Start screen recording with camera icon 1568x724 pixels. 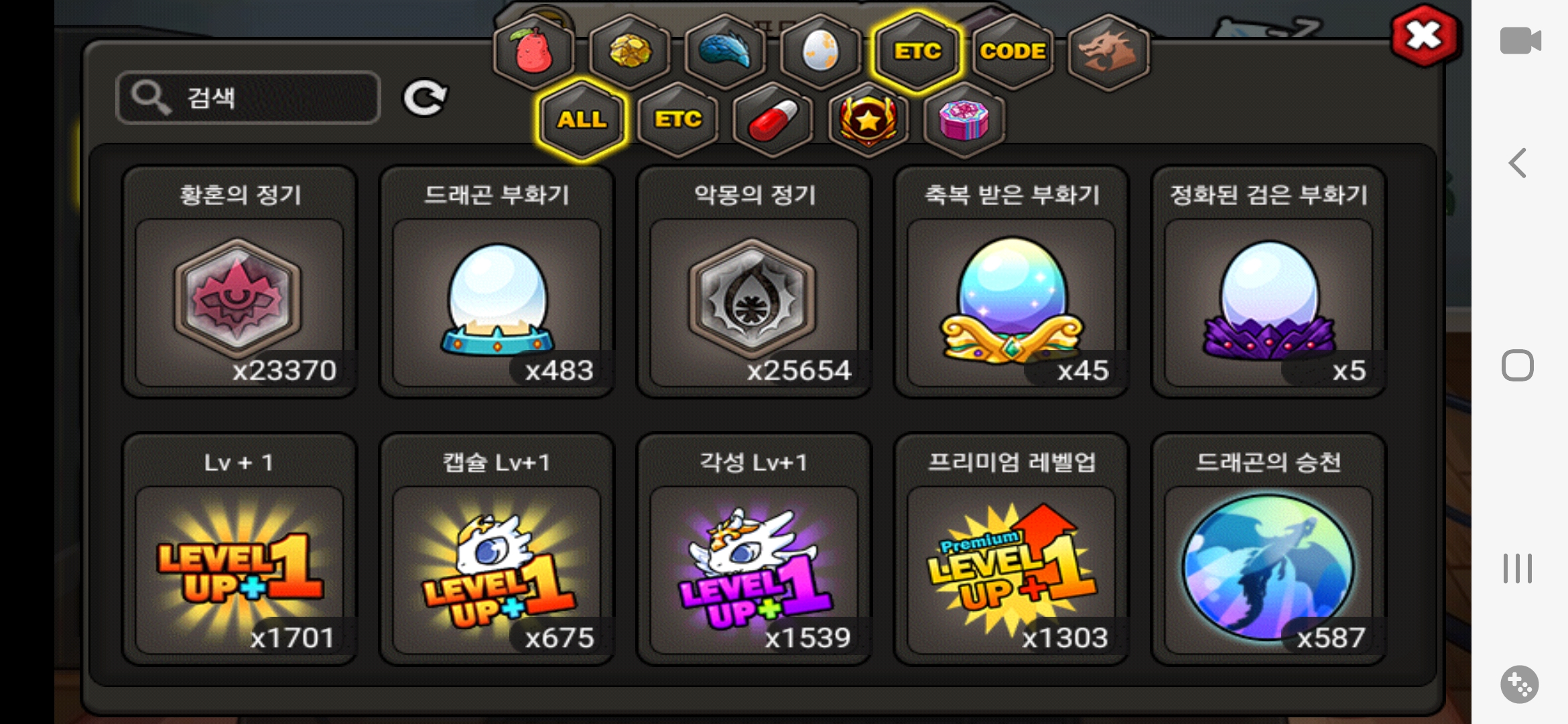1520,40
